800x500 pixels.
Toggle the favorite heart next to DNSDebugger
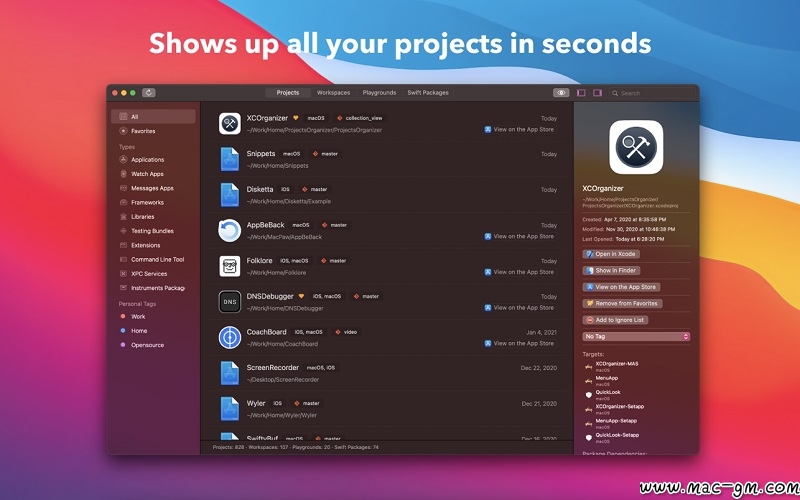301,296
